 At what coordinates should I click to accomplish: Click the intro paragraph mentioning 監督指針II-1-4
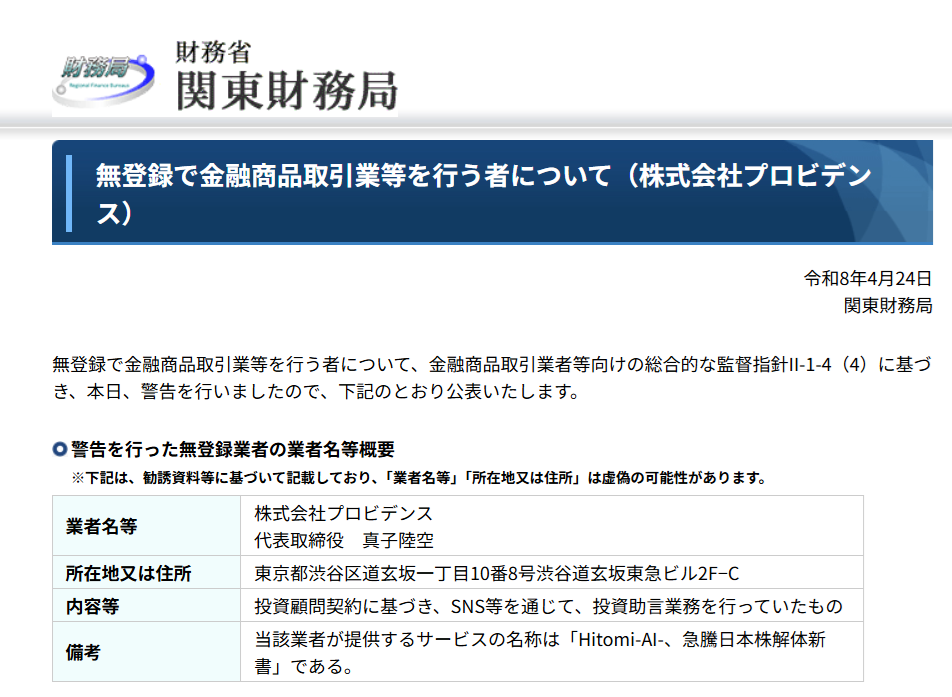pyautogui.click(x=492, y=378)
